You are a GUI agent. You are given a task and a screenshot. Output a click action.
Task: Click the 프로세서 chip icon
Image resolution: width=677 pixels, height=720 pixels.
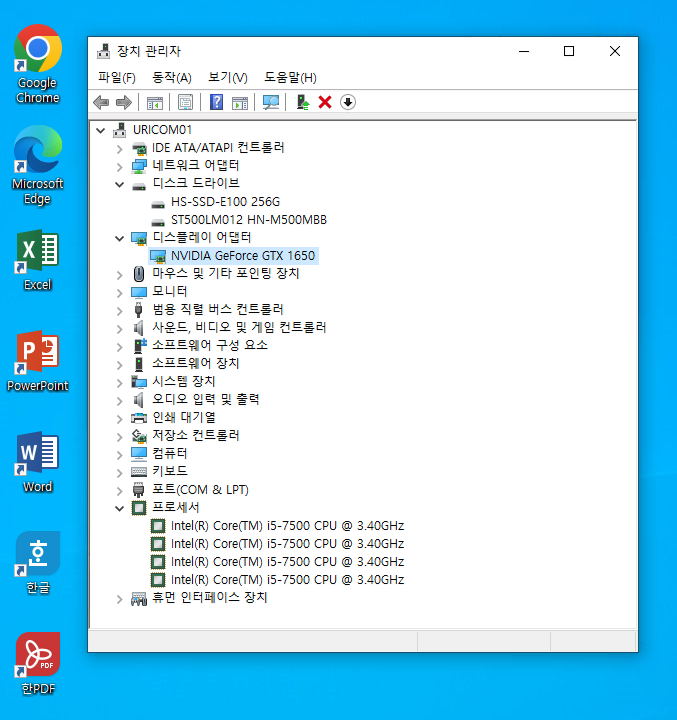139,508
